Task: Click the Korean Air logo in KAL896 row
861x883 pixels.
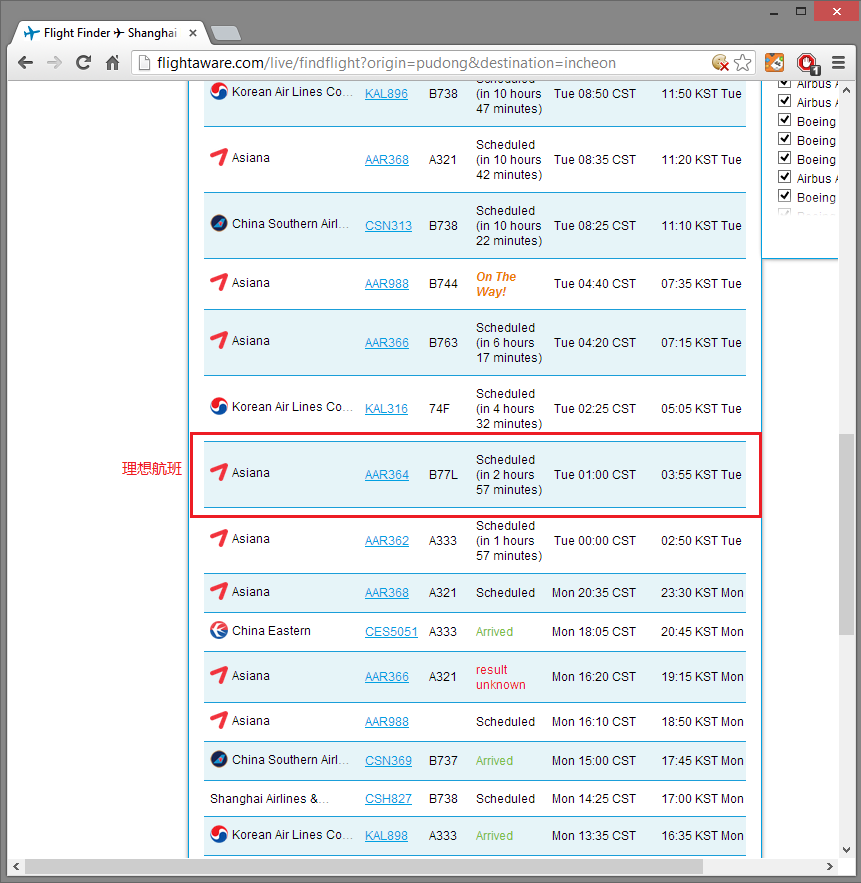Action: (219, 91)
